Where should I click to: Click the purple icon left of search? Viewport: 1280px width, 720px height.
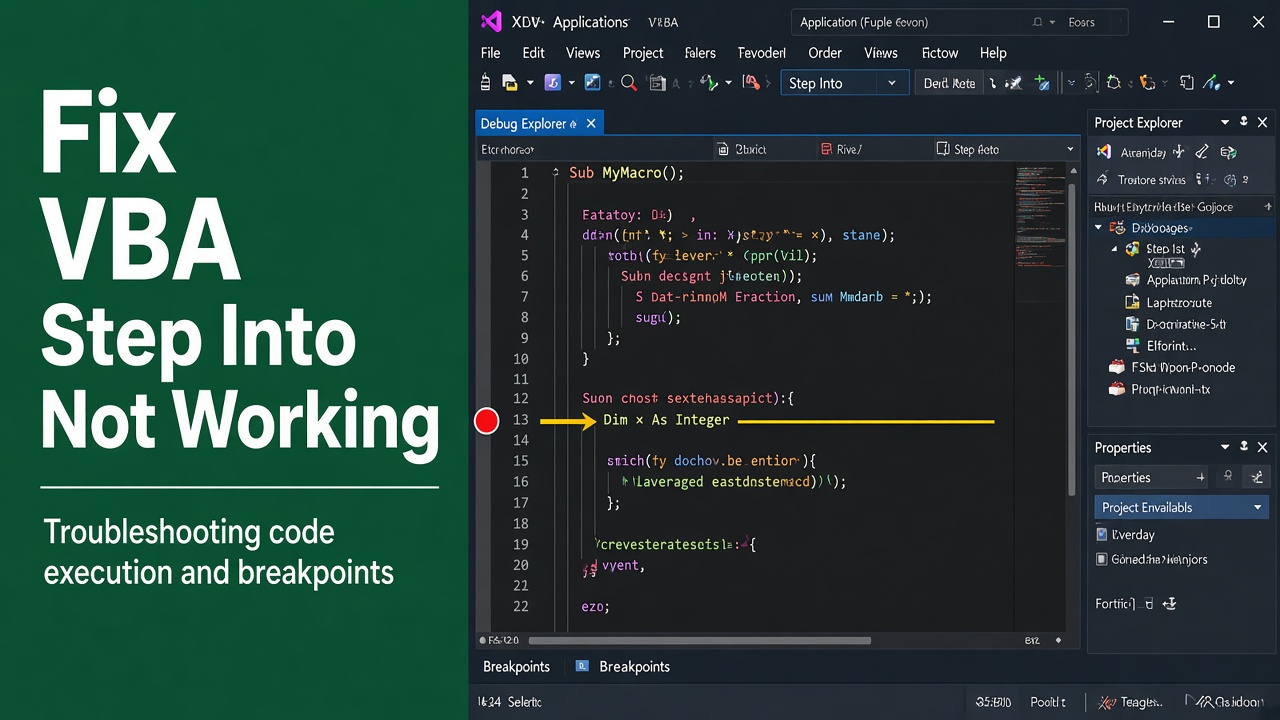[552, 83]
